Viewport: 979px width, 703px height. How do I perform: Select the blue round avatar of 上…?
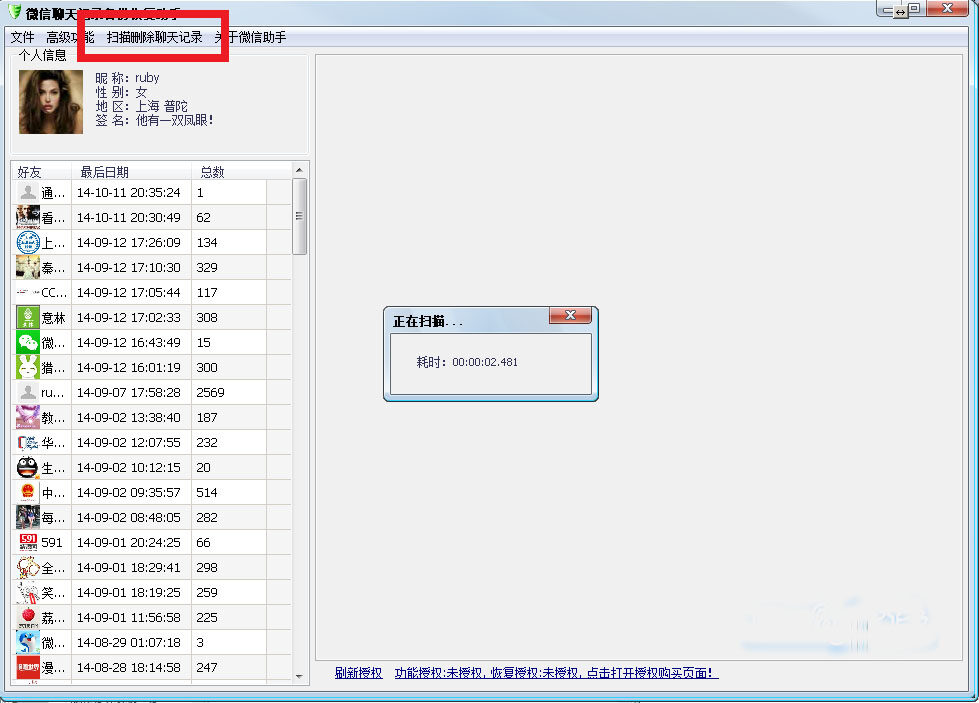[x=27, y=242]
